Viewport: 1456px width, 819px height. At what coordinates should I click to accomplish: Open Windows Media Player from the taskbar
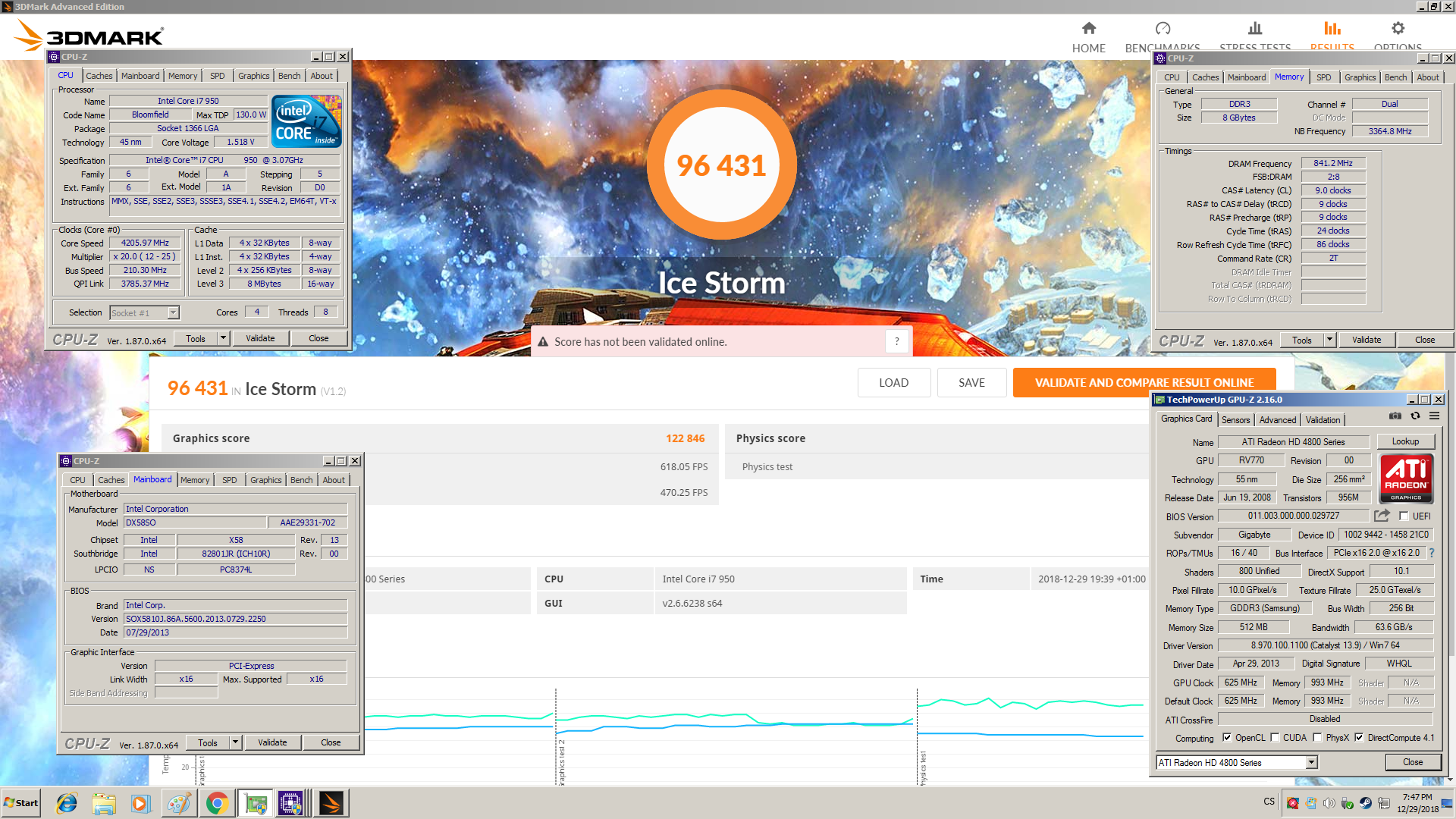(x=141, y=803)
